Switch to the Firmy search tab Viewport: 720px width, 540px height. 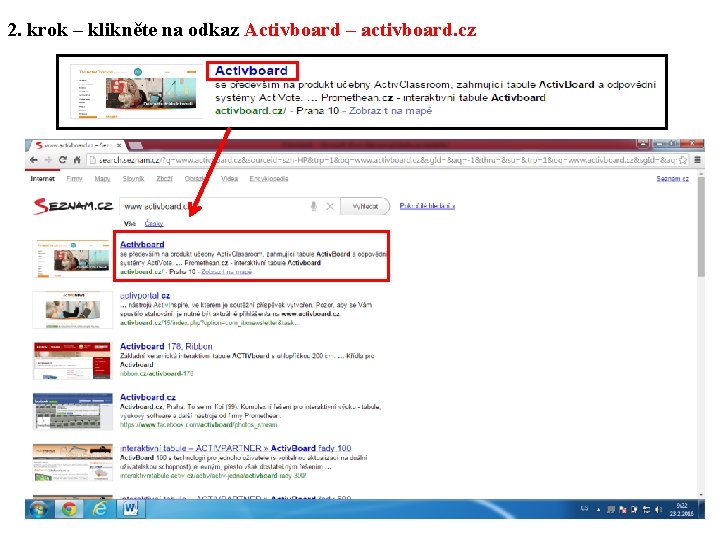[74, 179]
